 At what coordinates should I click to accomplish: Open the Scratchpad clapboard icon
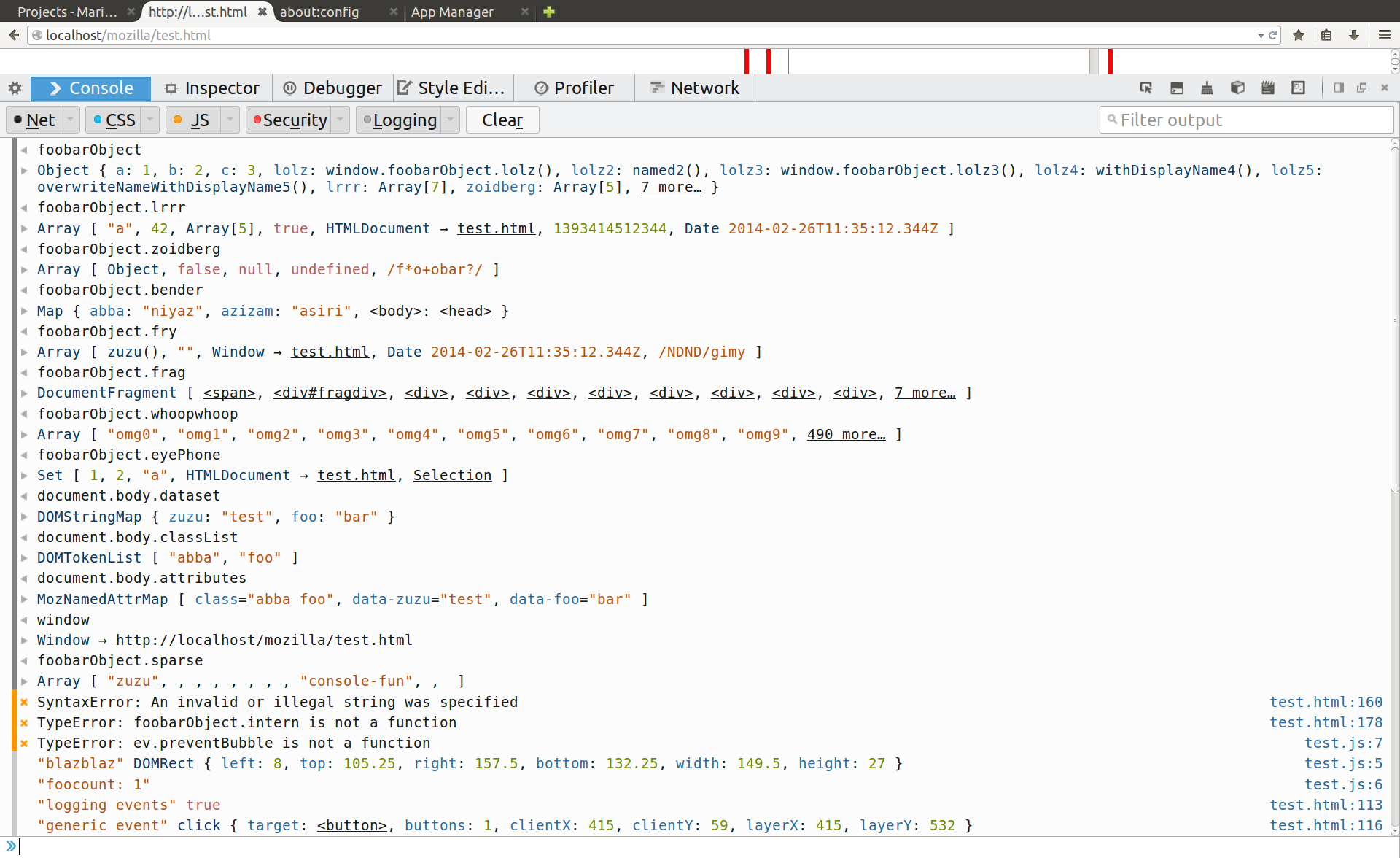1268,88
